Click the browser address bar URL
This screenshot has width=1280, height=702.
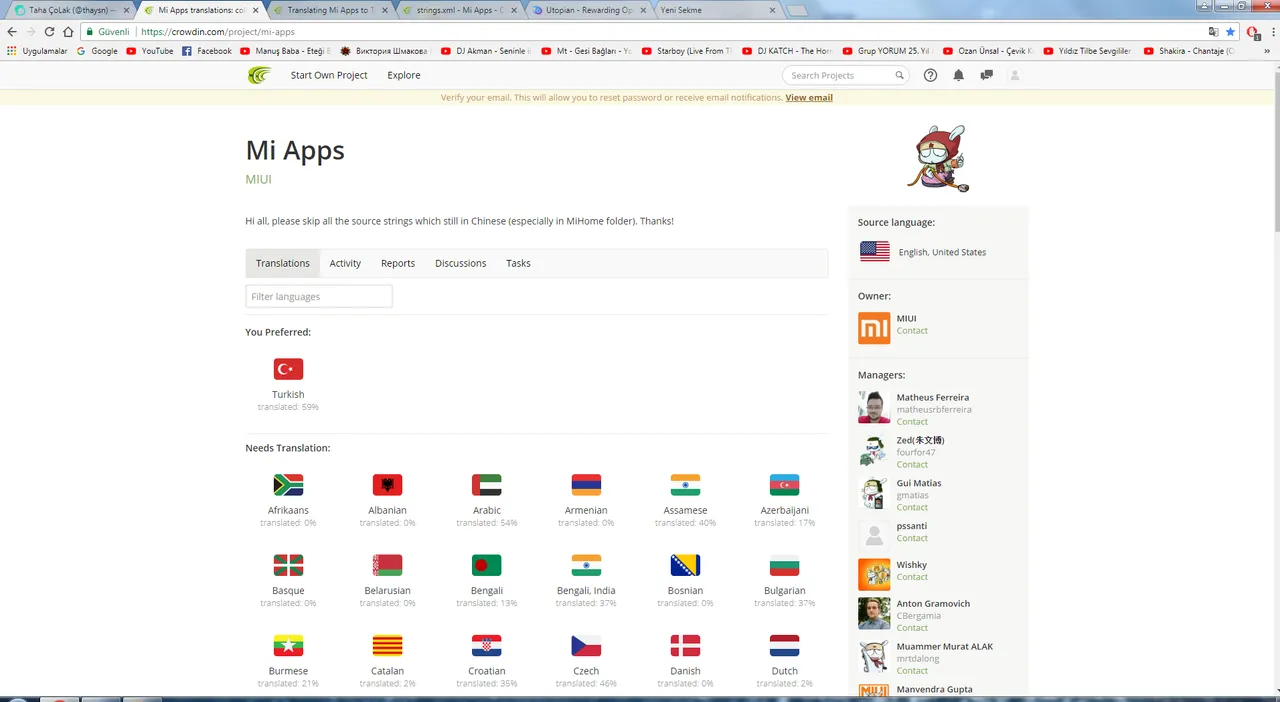pyautogui.click(x=218, y=32)
